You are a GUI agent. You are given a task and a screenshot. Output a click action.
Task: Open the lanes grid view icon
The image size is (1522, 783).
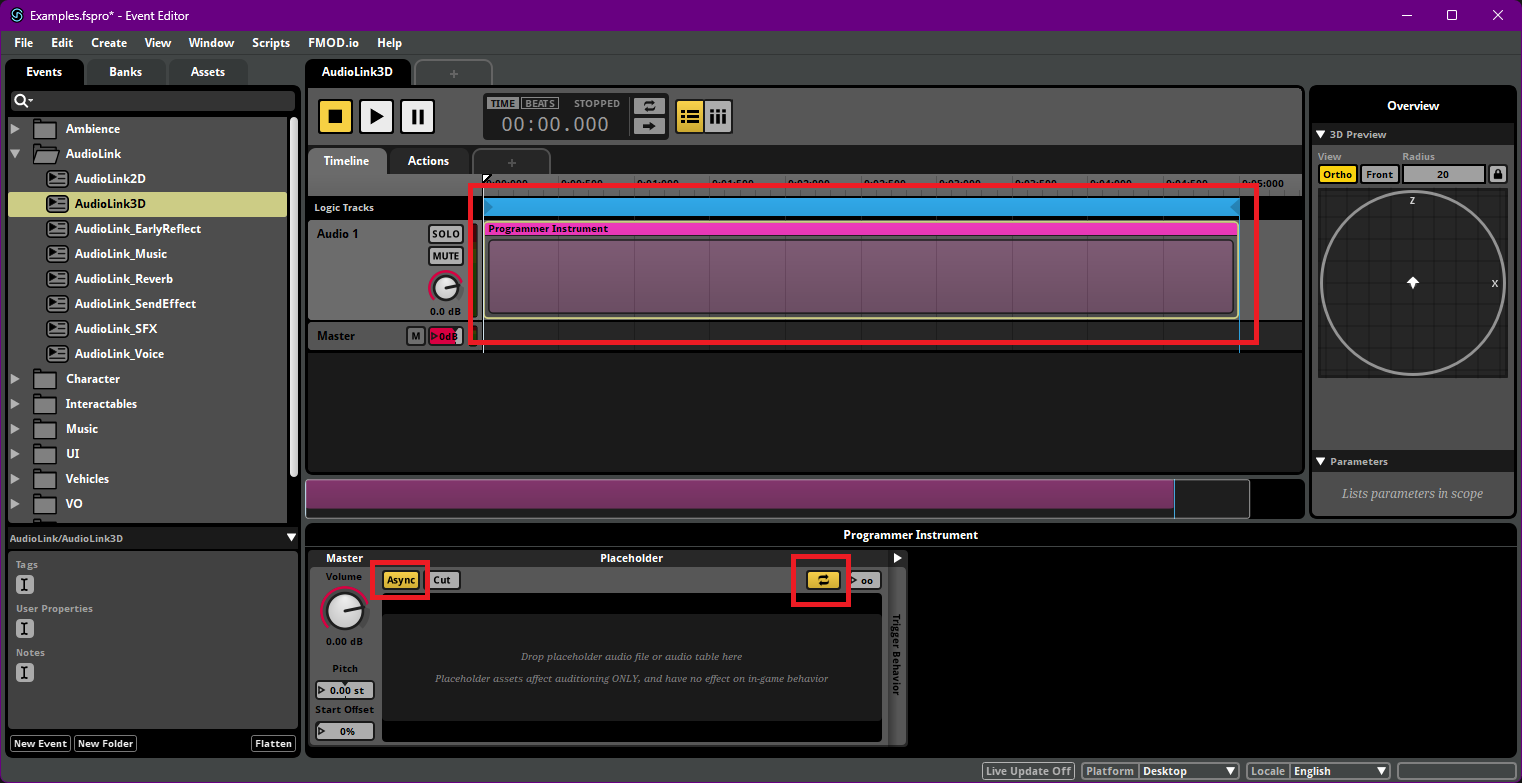click(718, 116)
